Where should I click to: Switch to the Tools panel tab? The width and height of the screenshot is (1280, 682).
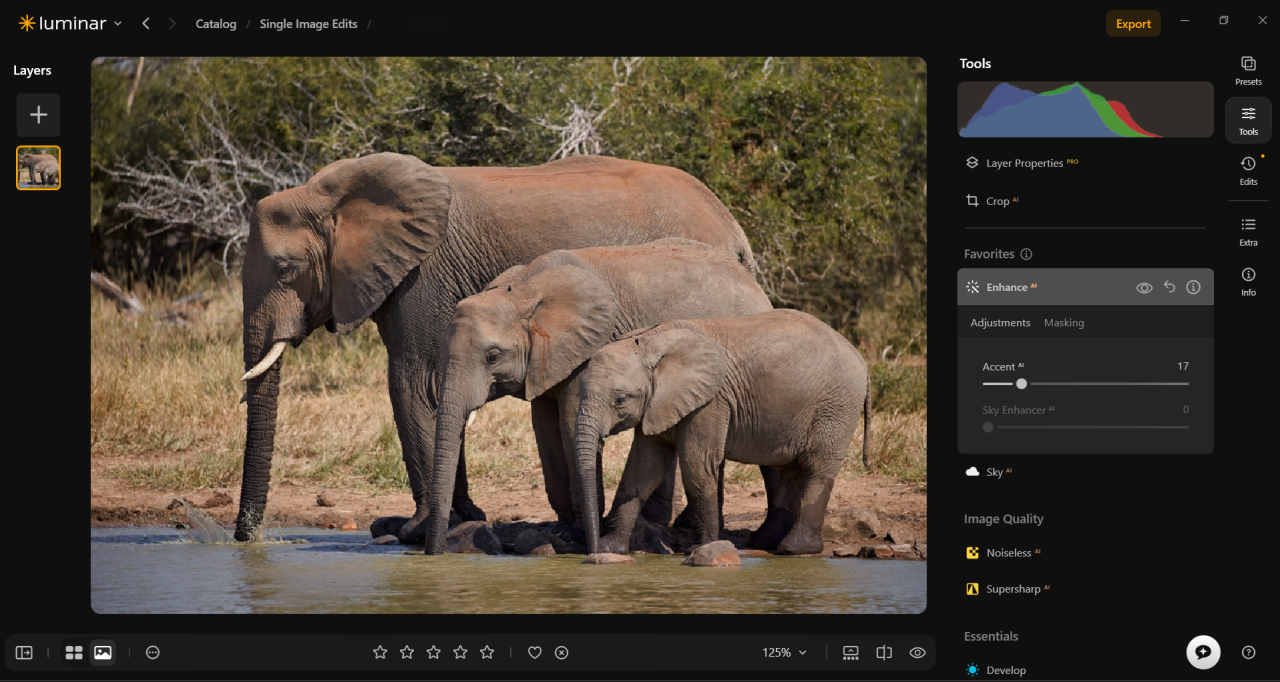pyautogui.click(x=1248, y=120)
